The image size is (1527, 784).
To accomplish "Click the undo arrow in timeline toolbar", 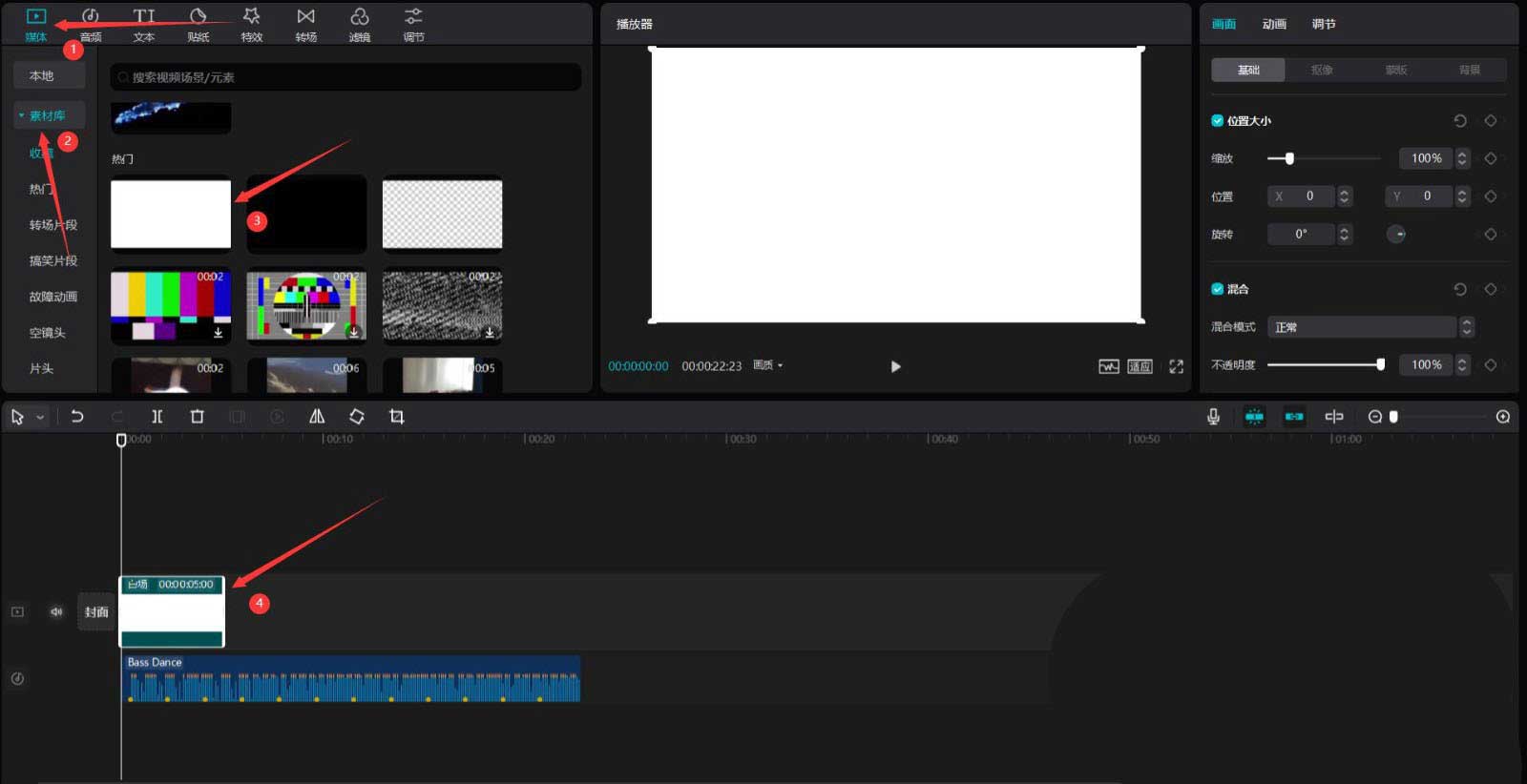I will 77,417.
